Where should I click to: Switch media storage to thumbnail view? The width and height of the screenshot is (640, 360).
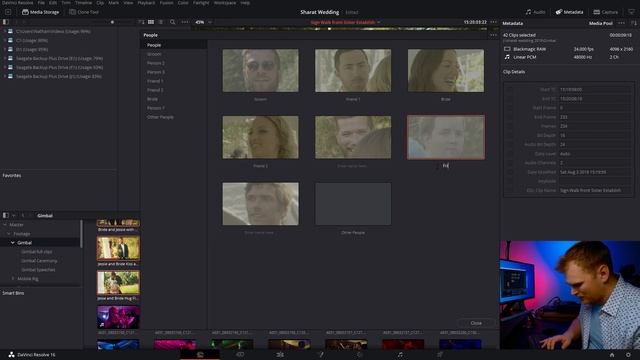click(151, 22)
